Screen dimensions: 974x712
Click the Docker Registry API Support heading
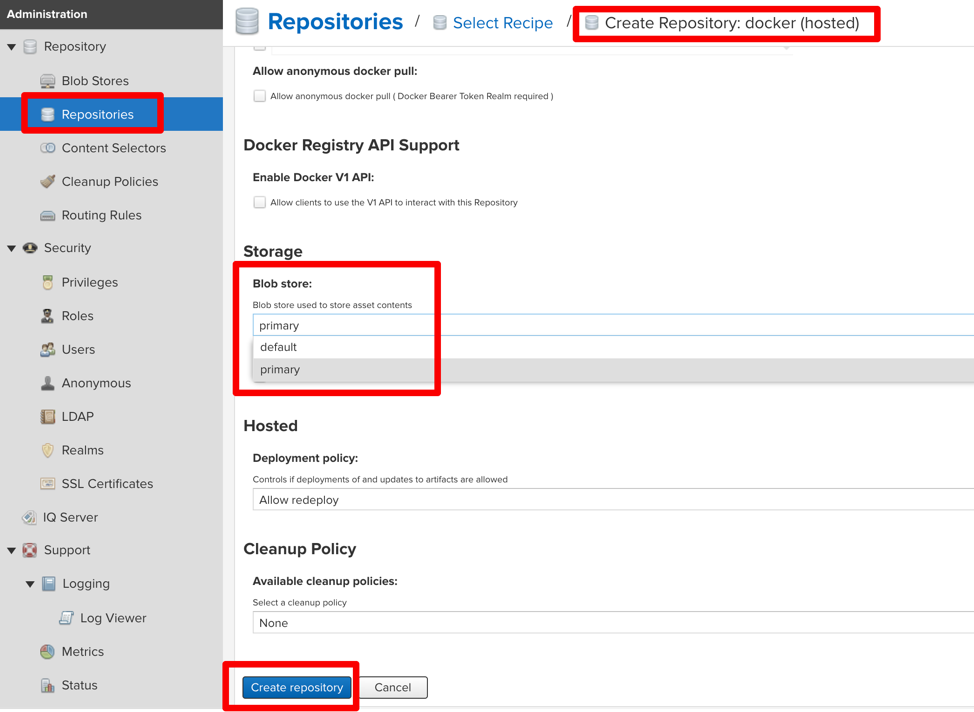click(352, 145)
